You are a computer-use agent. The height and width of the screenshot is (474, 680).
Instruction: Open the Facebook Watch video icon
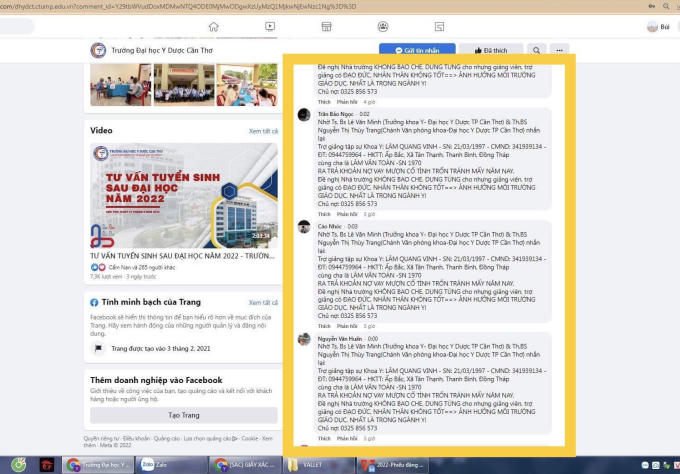click(x=270, y=26)
